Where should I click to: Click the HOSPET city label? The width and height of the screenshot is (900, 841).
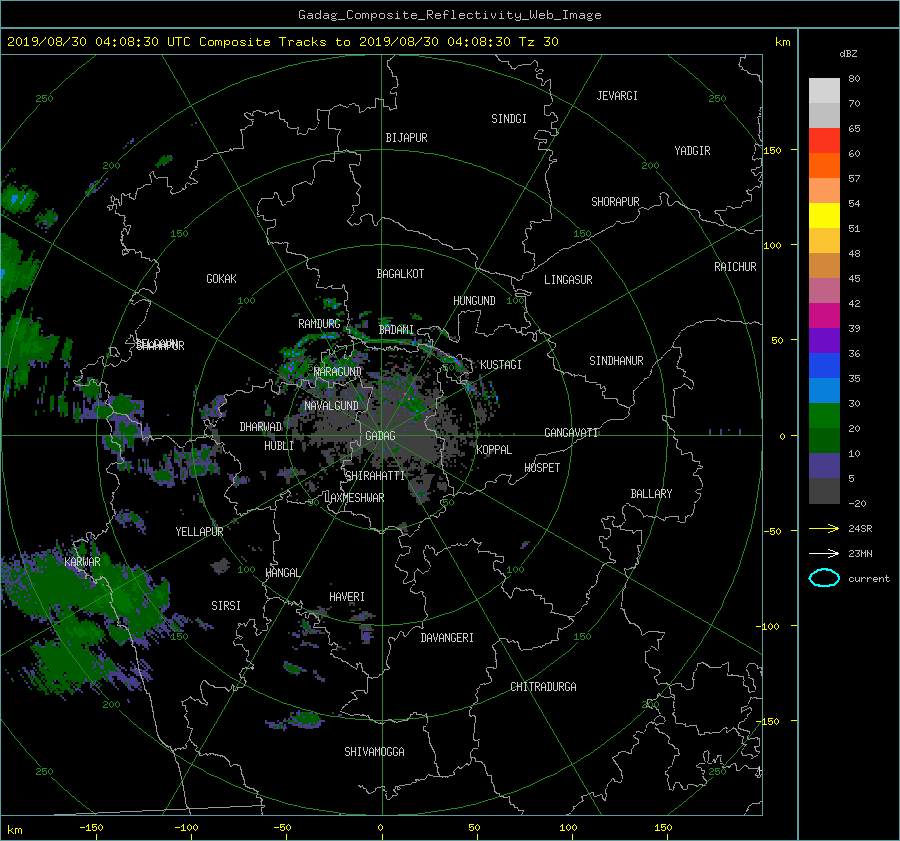(542, 468)
